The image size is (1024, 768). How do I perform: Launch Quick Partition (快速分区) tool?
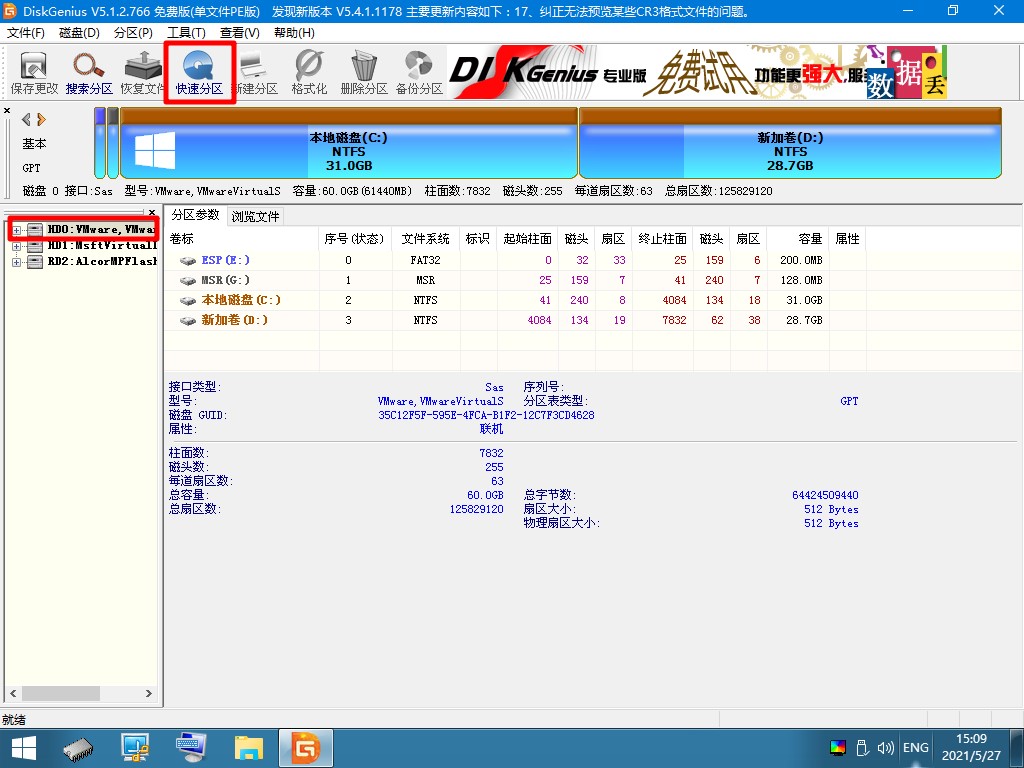(199, 72)
